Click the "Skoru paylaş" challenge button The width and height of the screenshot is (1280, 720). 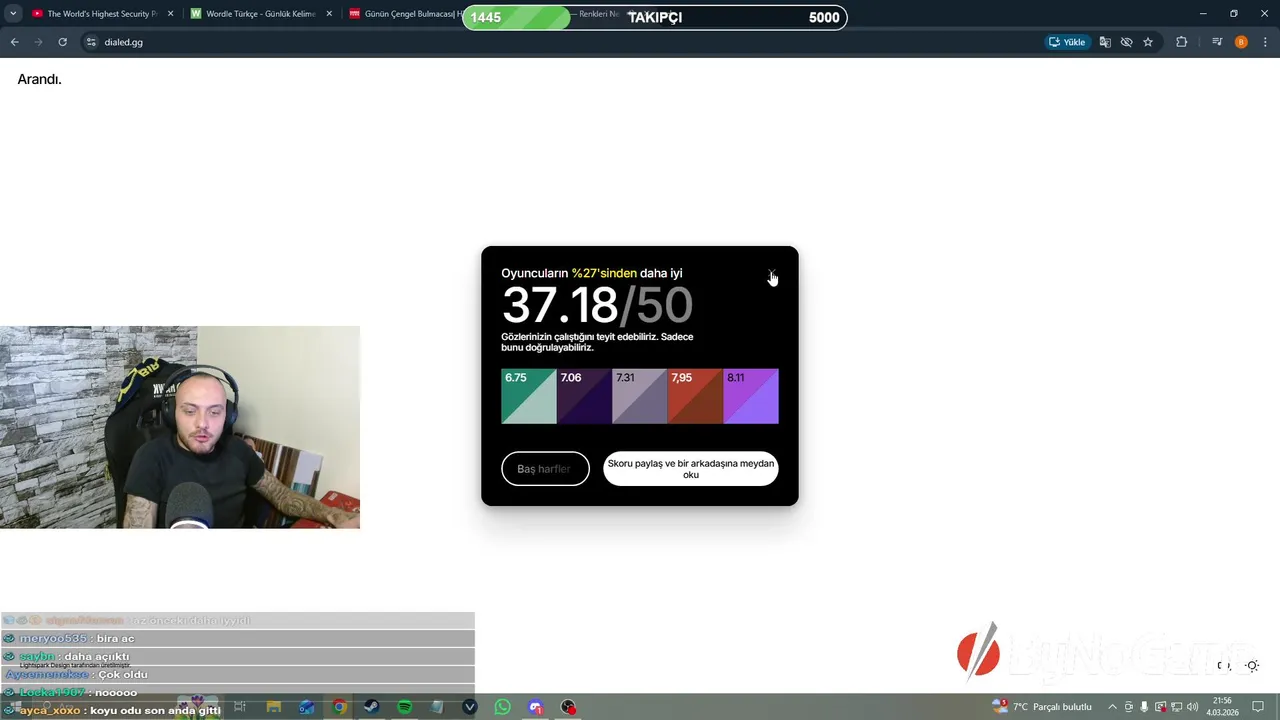point(691,469)
